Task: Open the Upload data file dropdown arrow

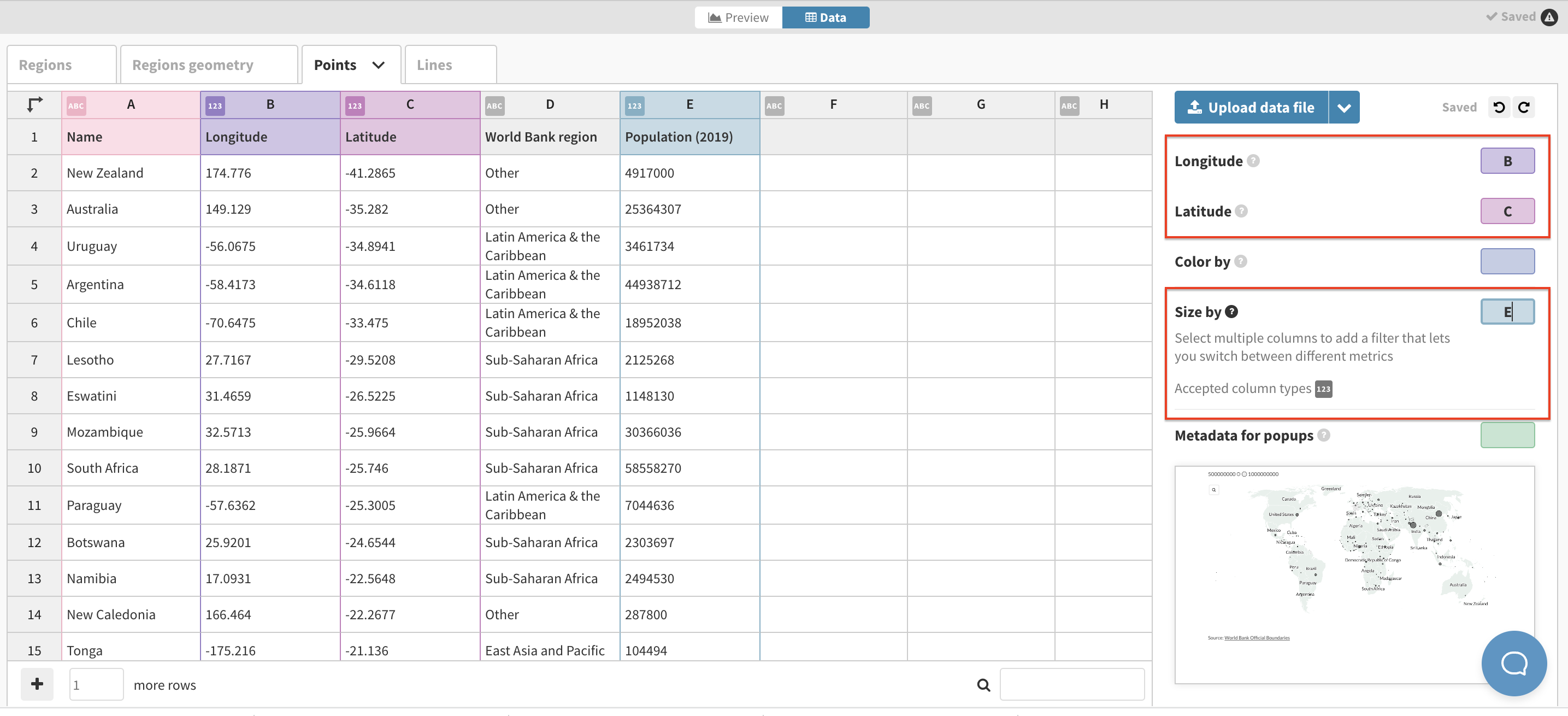Action: pyautogui.click(x=1344, y=107)
